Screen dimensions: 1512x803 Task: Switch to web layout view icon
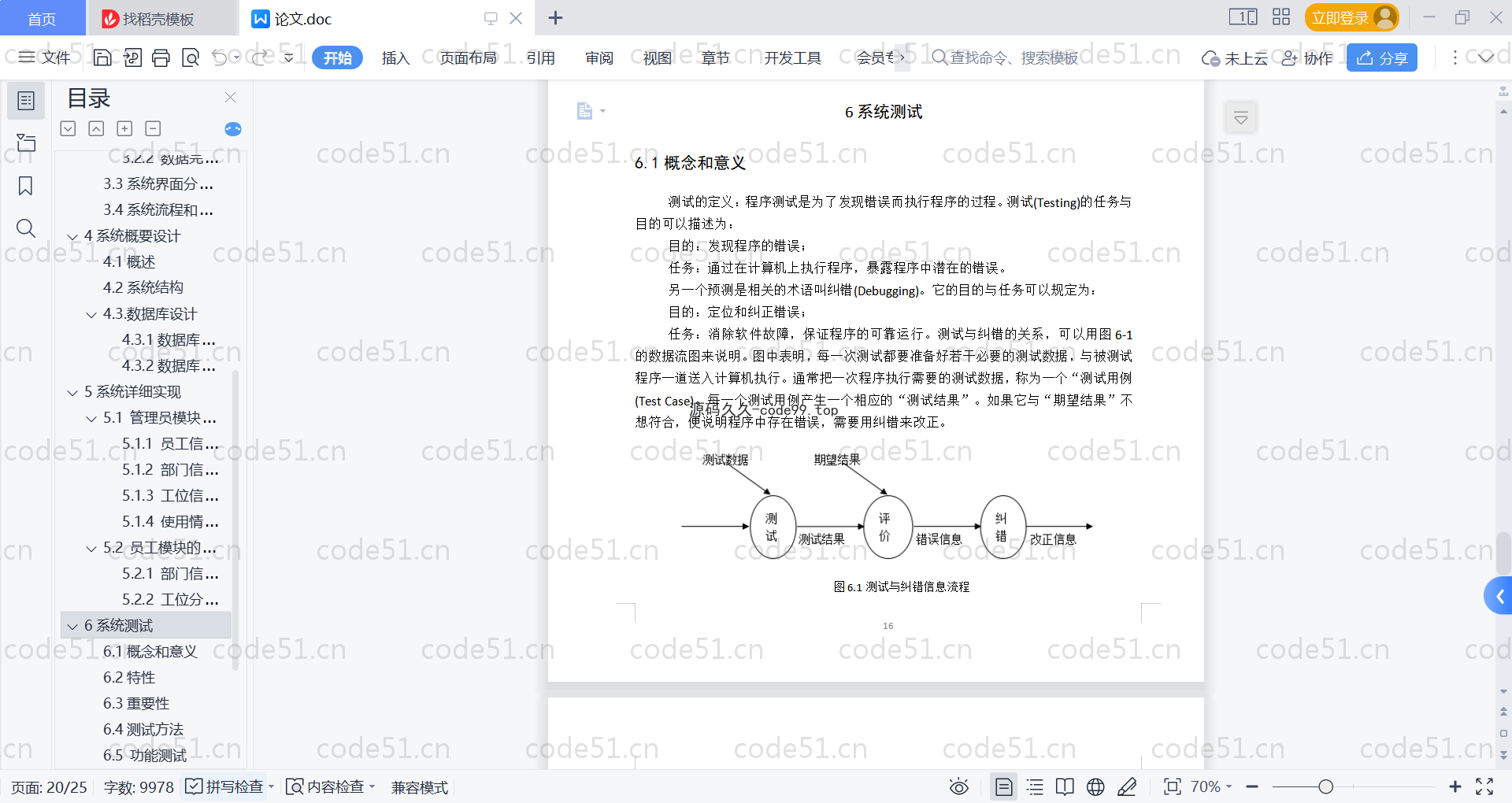pos(1095,786)
